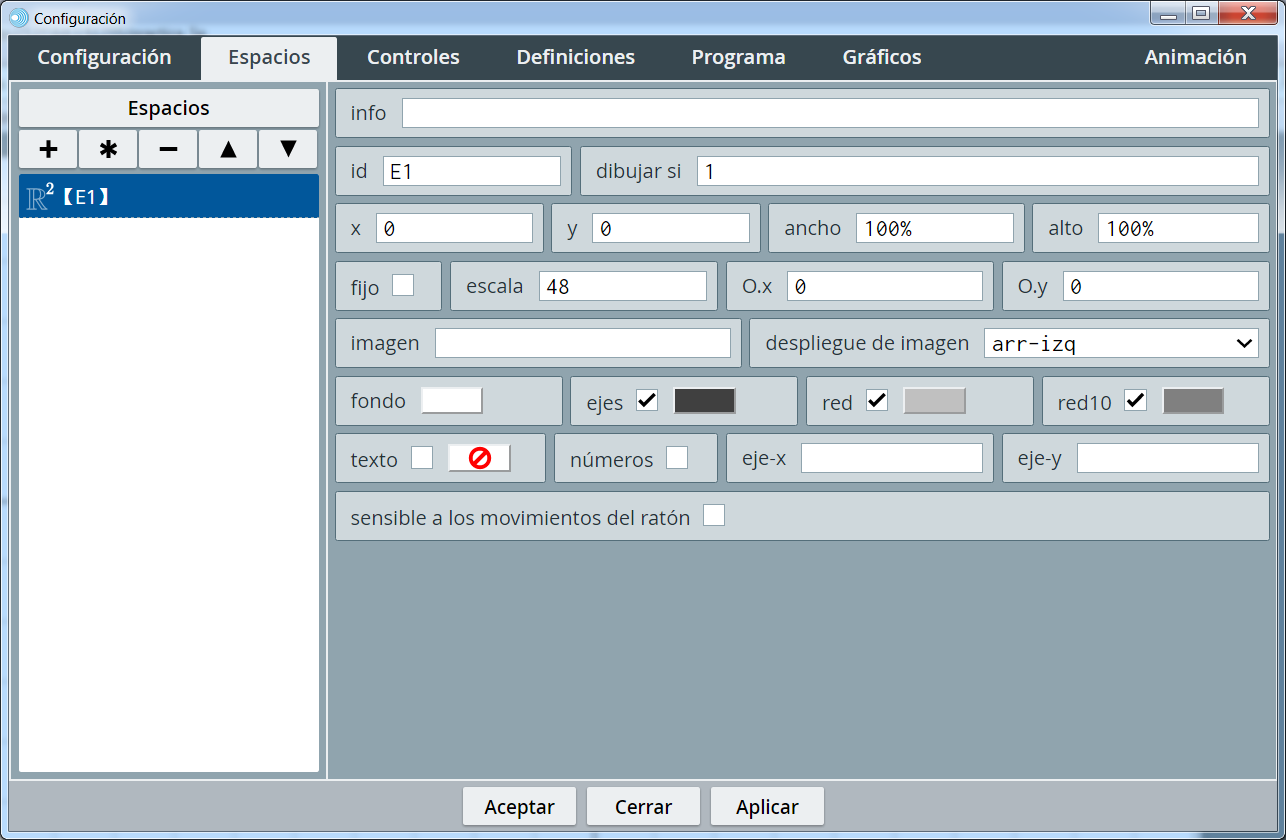Image resolution: width=1286 pixels, height=840 pixels.
Task: Open the despliegue de imagen dropdown
Action: (1121, 343)
